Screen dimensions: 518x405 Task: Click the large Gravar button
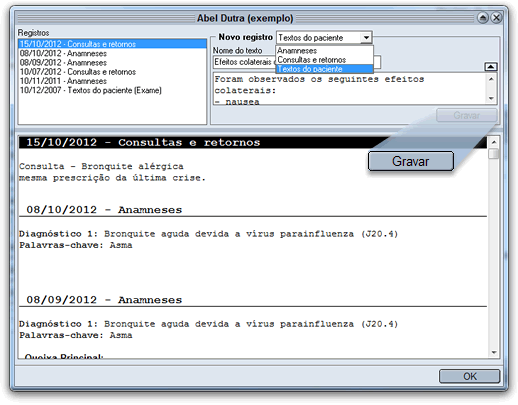tap(411, 161)
